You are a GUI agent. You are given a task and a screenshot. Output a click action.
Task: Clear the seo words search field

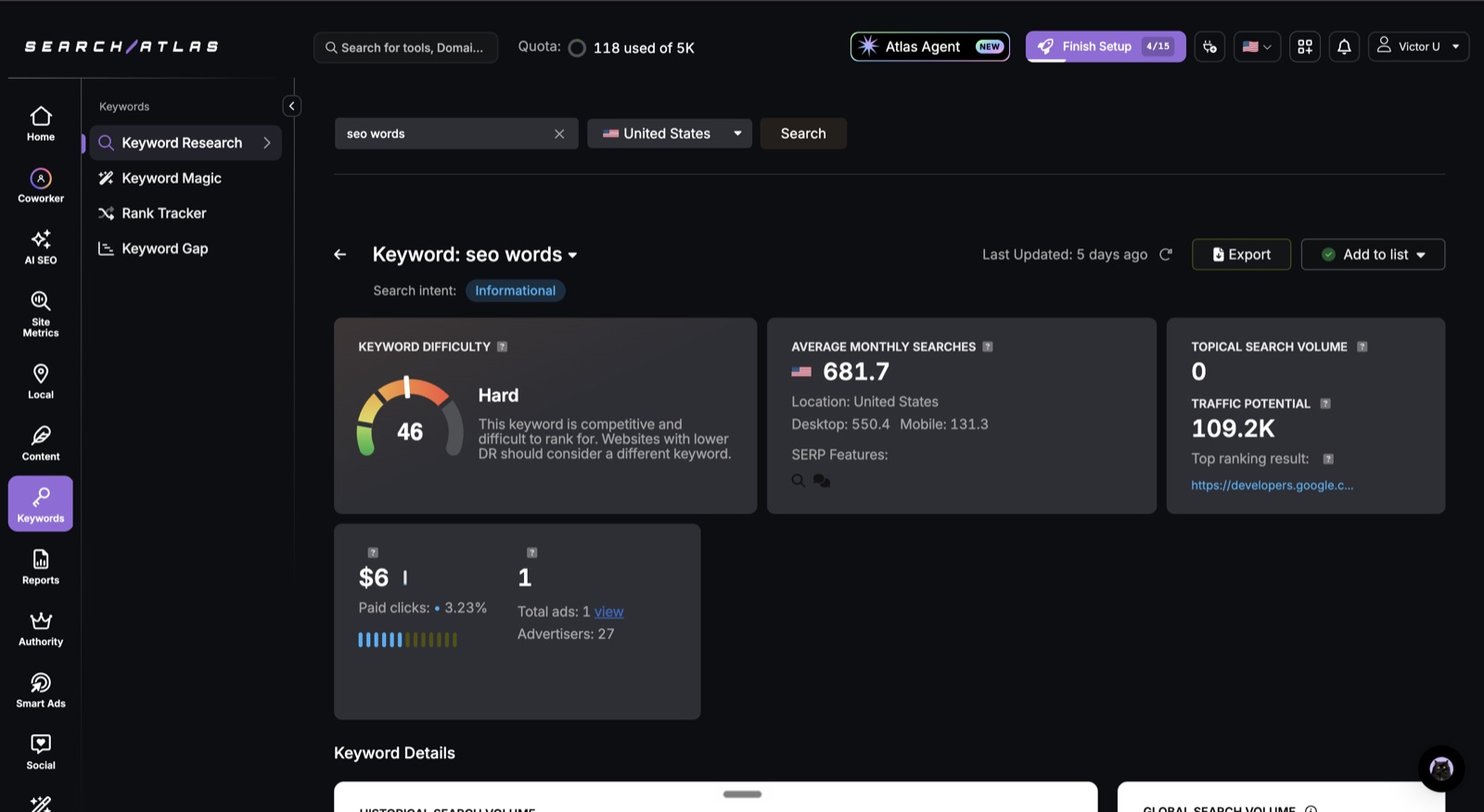[x=559, y=133]
